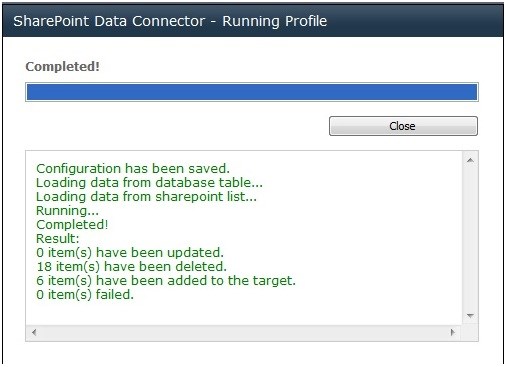
Task: Click the Close button
Action: 403,126
